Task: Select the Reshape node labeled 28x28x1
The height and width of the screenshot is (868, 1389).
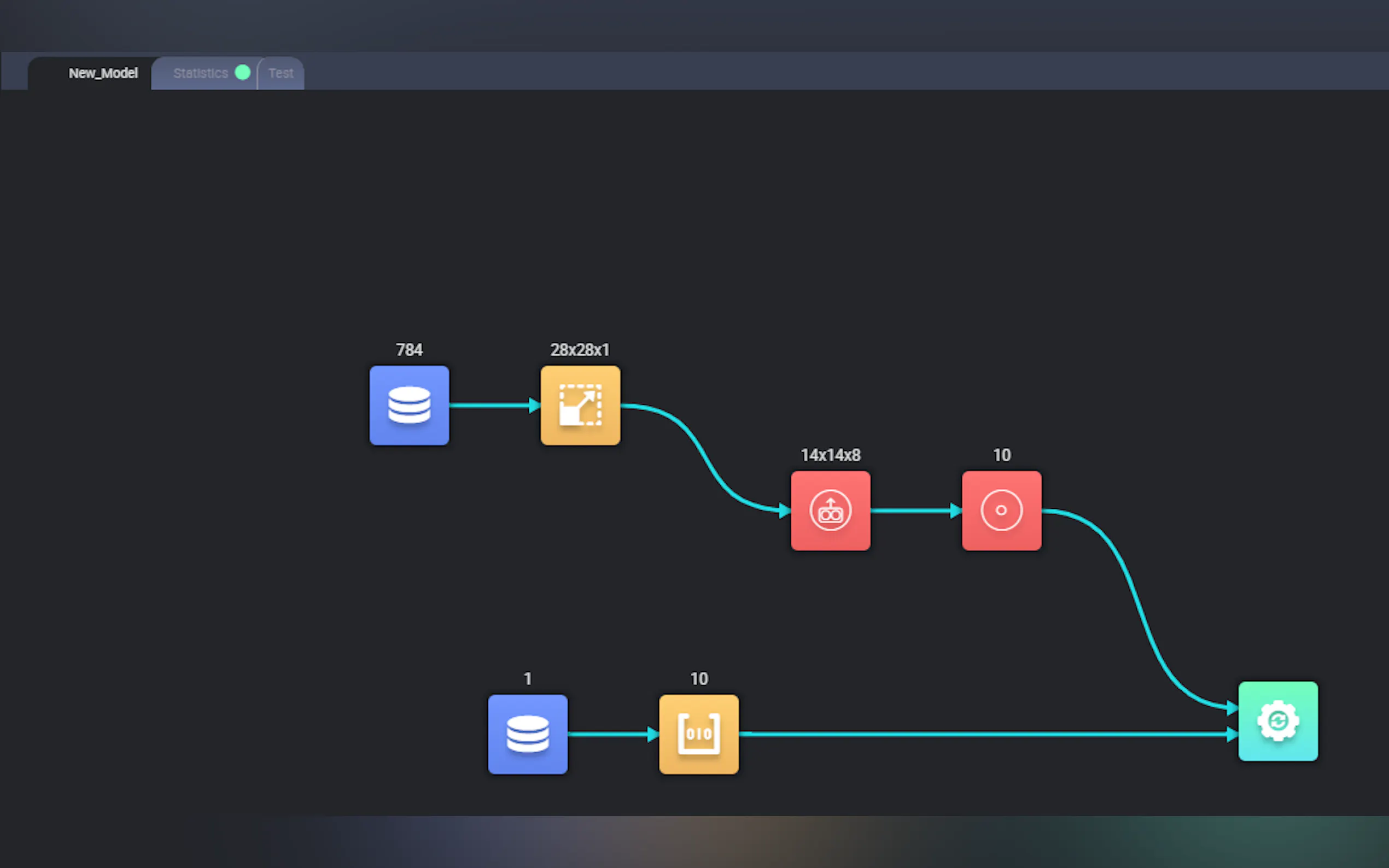Action: 580,405
